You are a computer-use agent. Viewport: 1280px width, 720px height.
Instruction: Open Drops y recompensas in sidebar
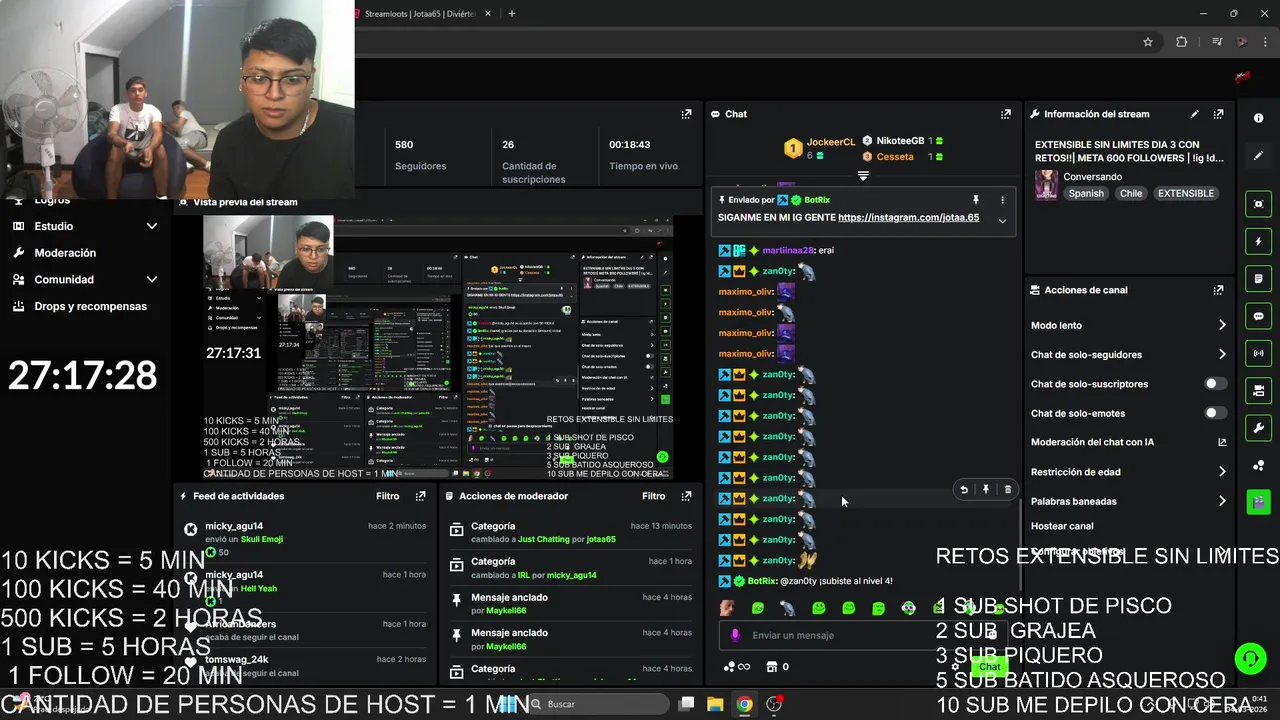(x=90, y=306)
